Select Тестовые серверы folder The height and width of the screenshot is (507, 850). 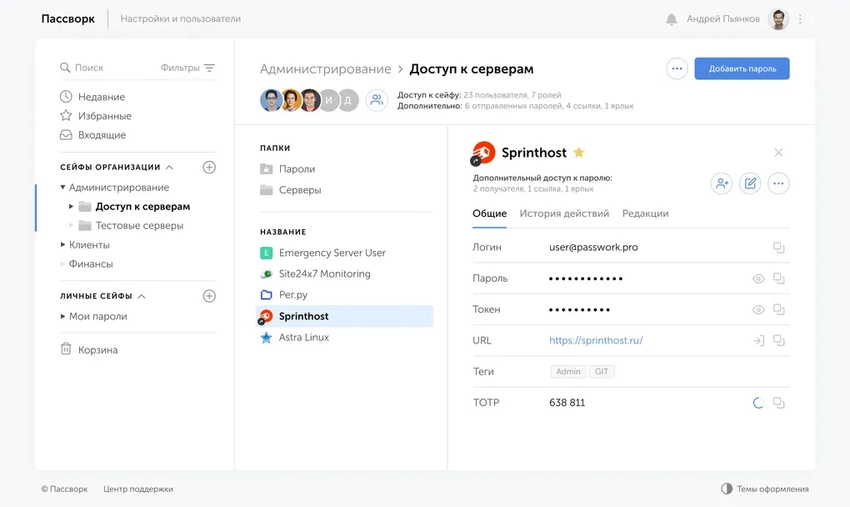coord(139,226)
